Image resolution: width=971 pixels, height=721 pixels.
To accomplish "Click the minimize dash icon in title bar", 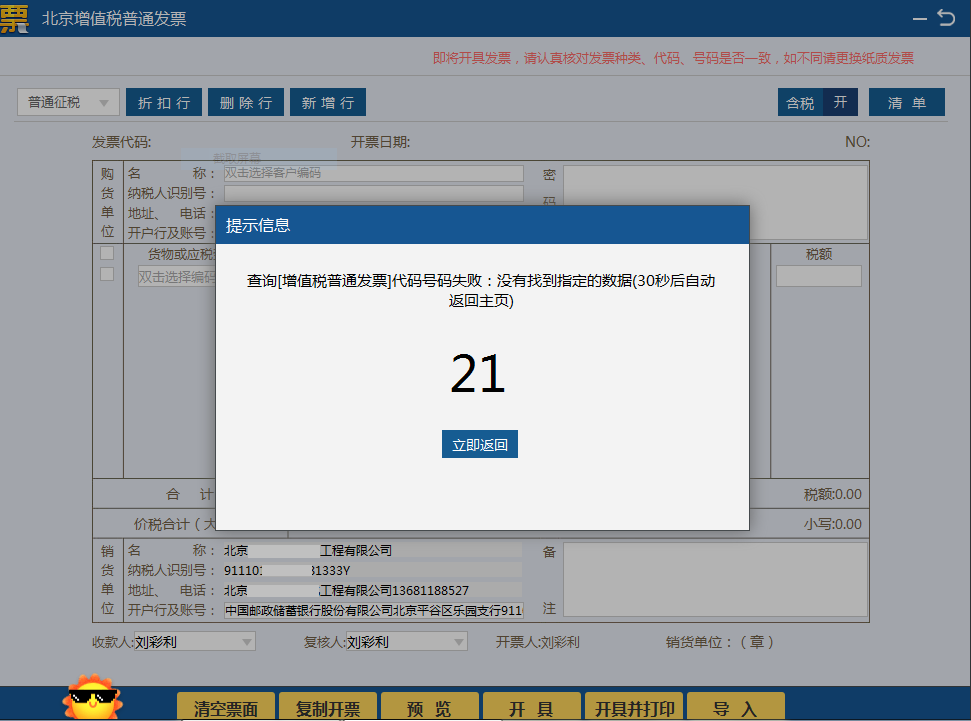I will (919, 19).
